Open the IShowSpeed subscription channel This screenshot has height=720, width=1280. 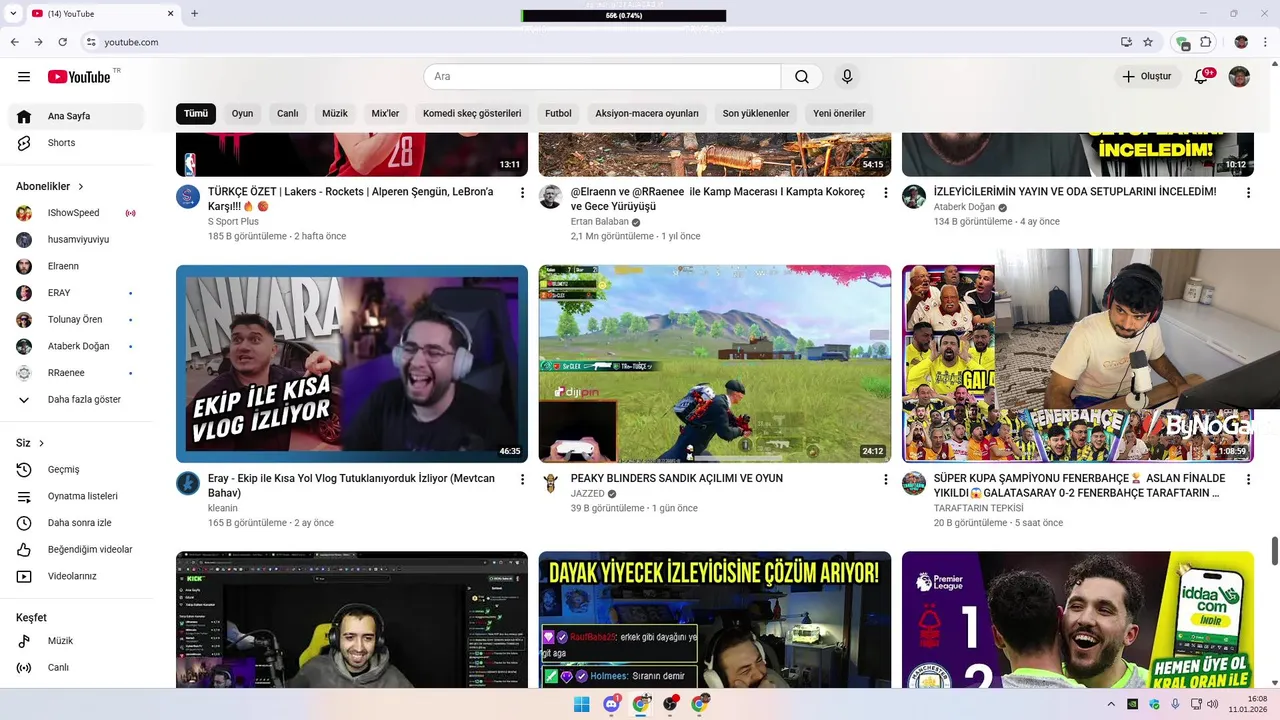pos(76,213)
